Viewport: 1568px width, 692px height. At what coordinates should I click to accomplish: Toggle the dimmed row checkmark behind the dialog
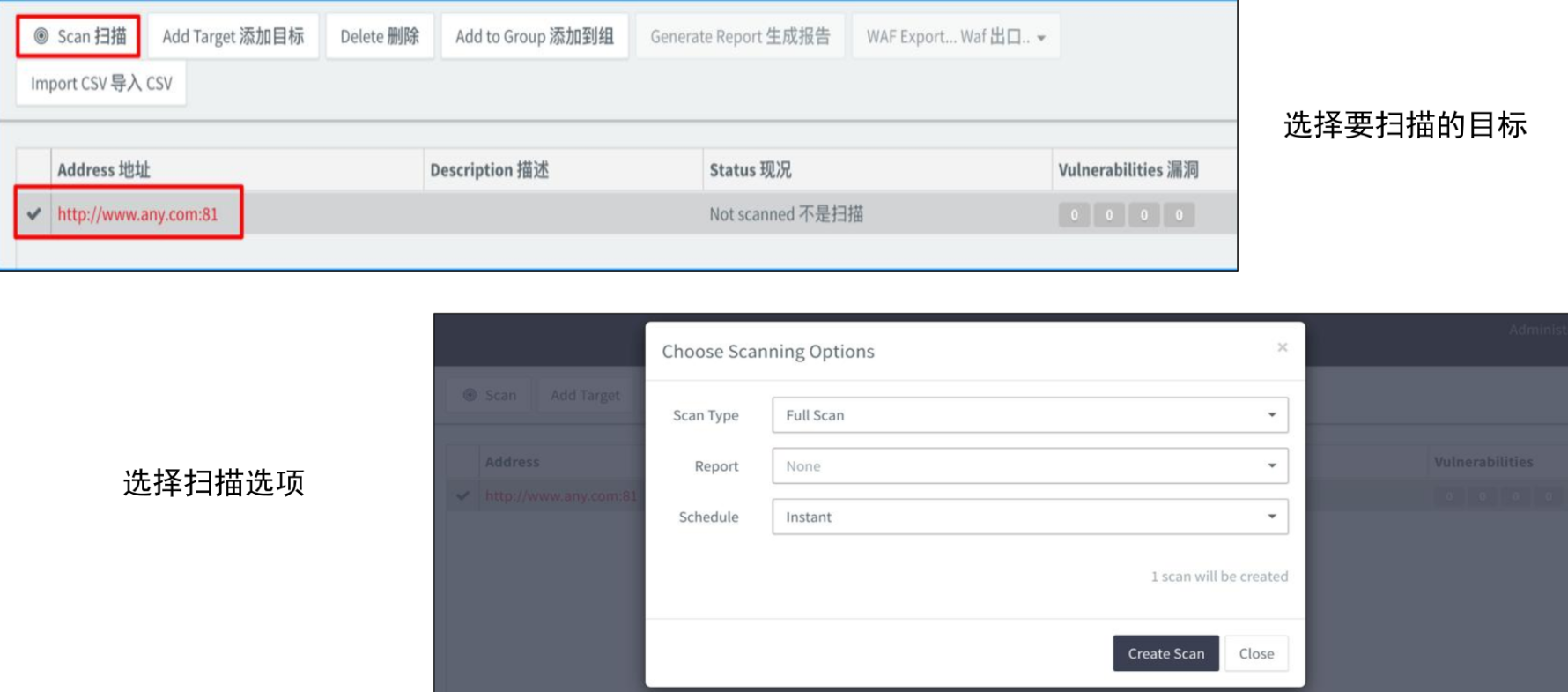click(462, 495)
